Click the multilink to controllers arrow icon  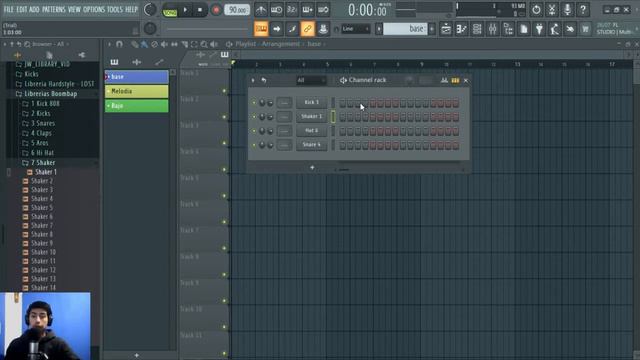pos(276,29)
